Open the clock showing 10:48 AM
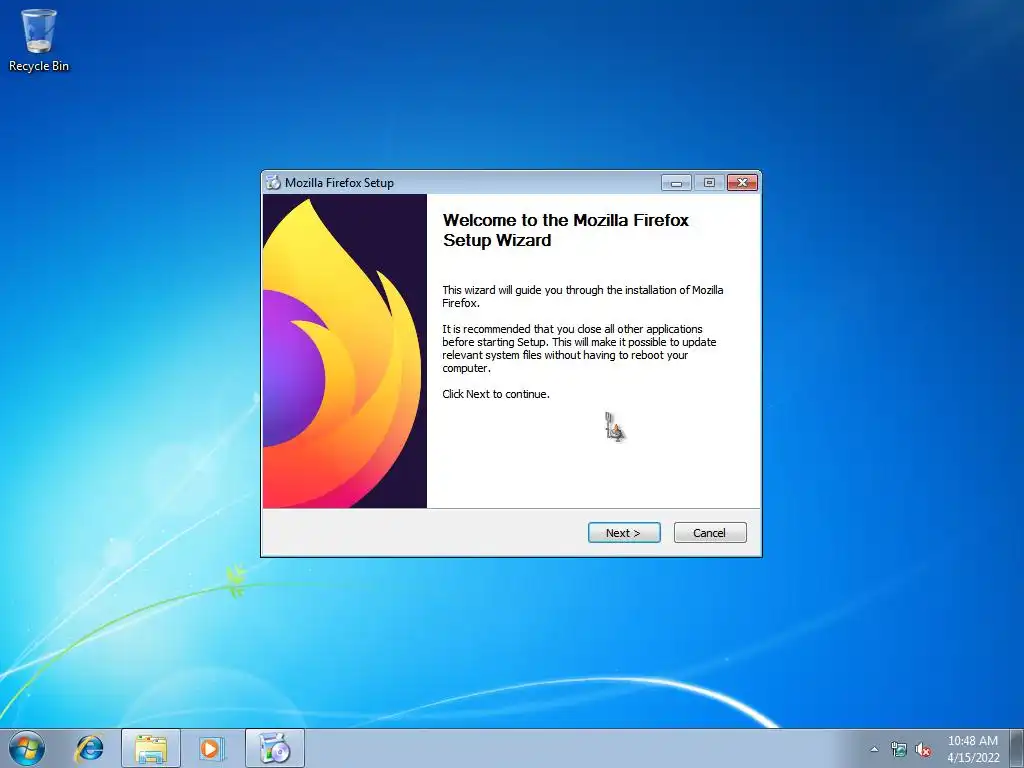 pos(973,749)
